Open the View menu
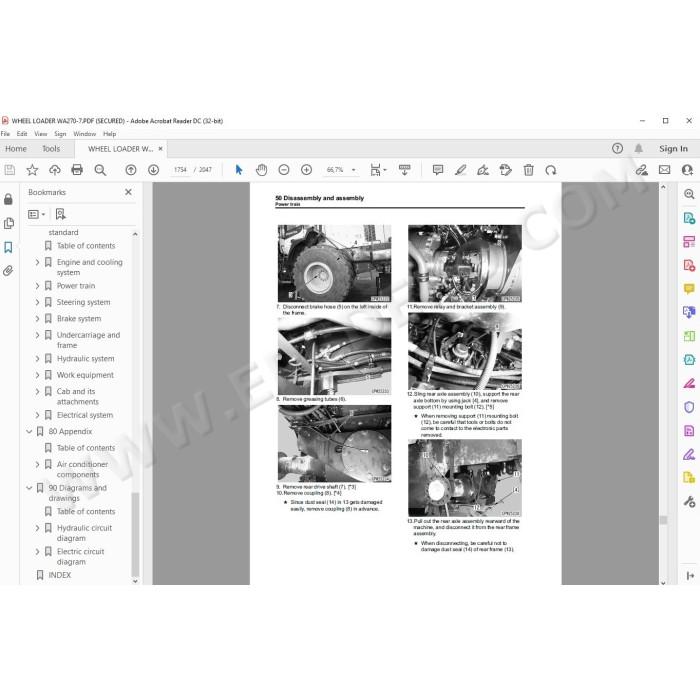The width and height of the screenshot is (700, 700). point(41,133)
